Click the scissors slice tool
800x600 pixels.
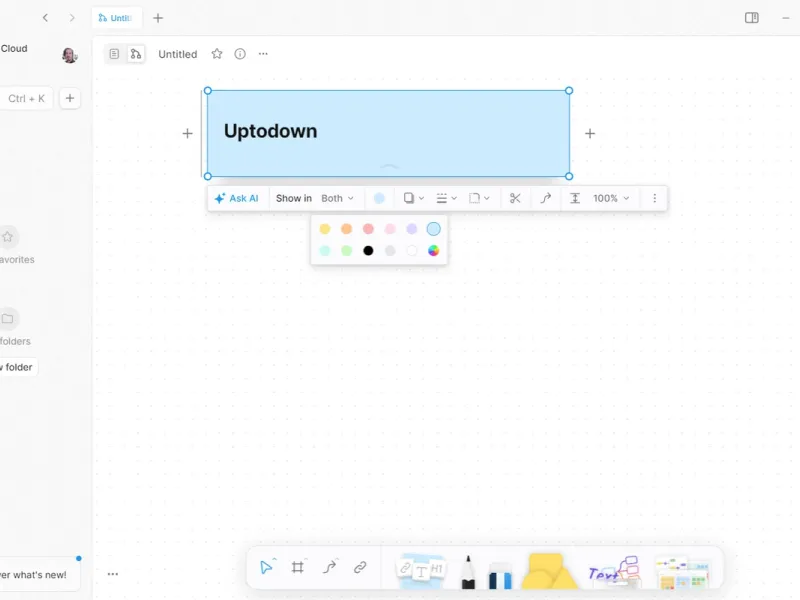pyautogui.click(x=515, y=198)
